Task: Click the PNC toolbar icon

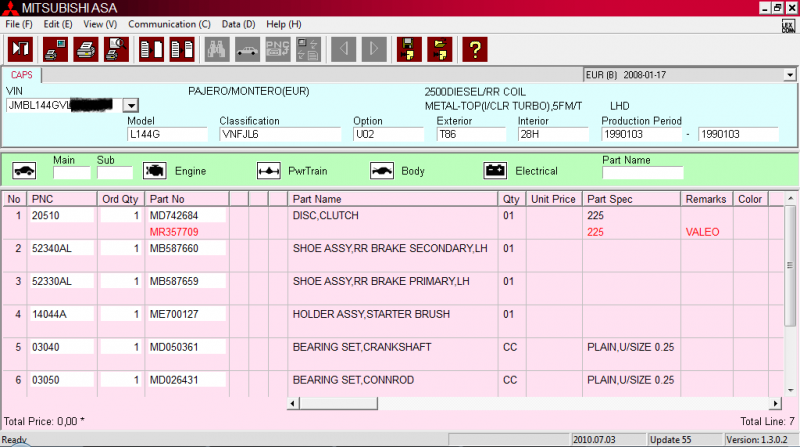Action: (x=278, y=49)
